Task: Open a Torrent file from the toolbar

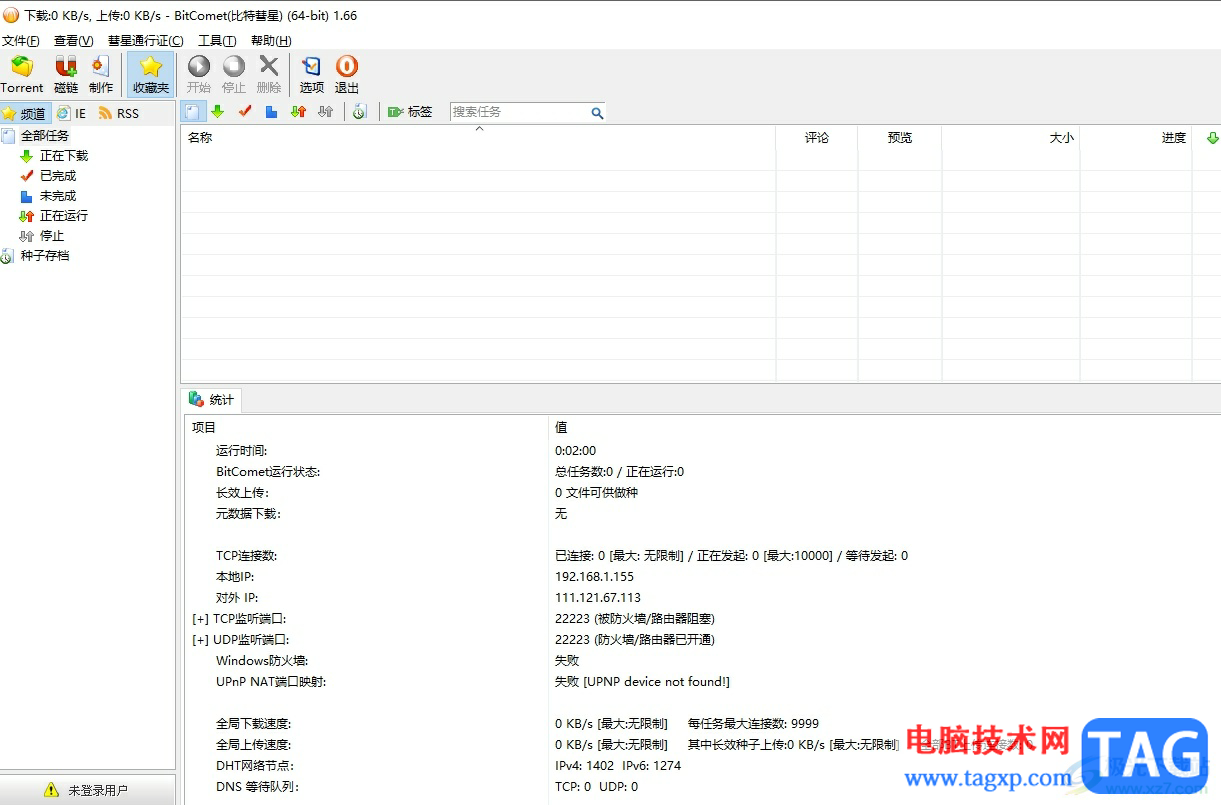Action: [x=22, y=75]
